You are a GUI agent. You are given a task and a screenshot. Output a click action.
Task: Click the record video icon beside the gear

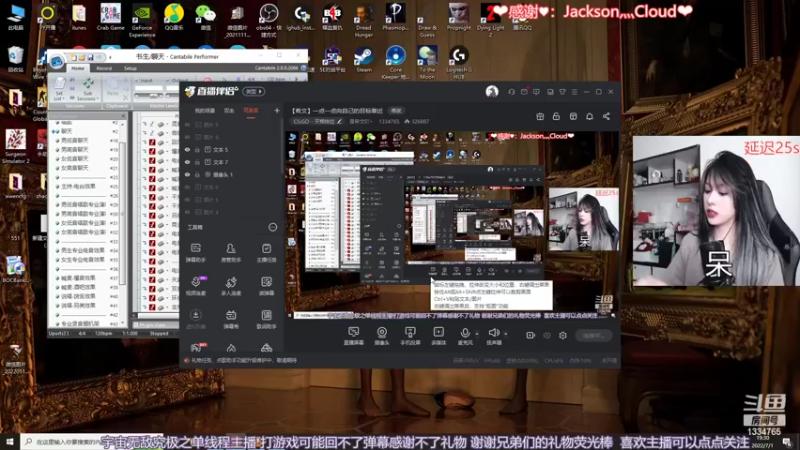531,335
